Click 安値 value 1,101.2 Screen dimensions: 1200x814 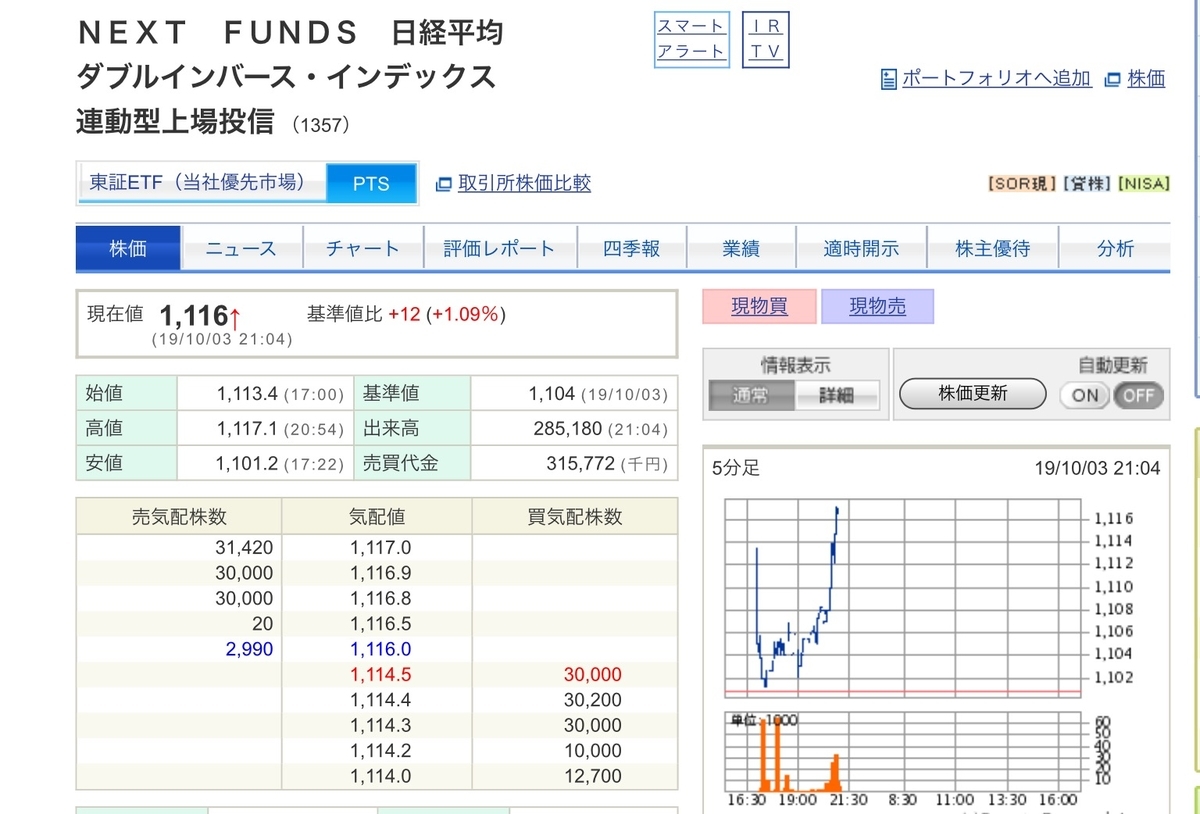247,464
